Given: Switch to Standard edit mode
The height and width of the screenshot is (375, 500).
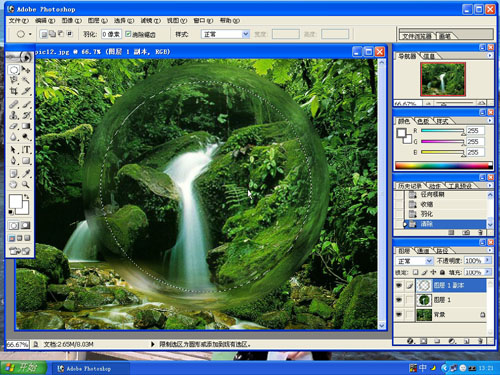Looking at the screenshot, I should coord(14,226).
